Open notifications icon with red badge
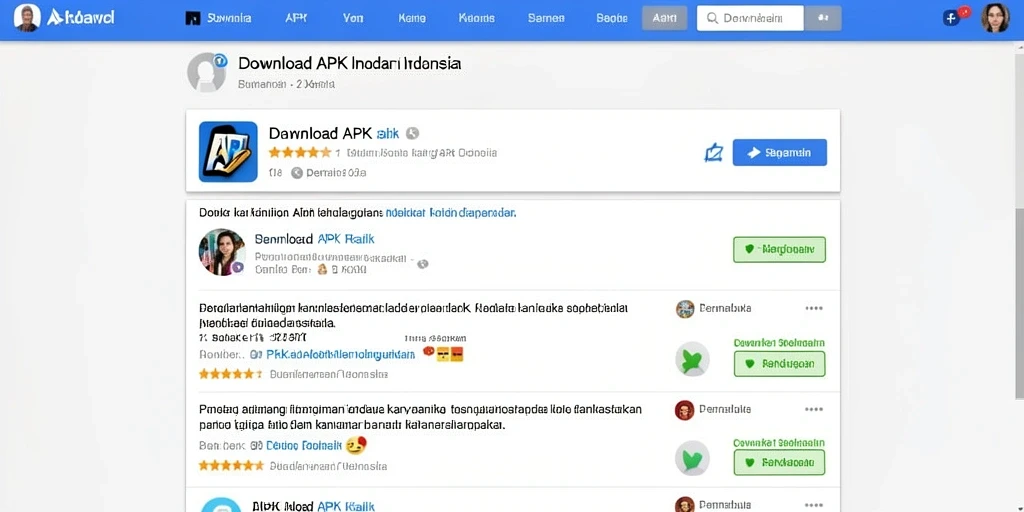The height and width of the screenshot is (512, 1024). [x=956, y=16]
